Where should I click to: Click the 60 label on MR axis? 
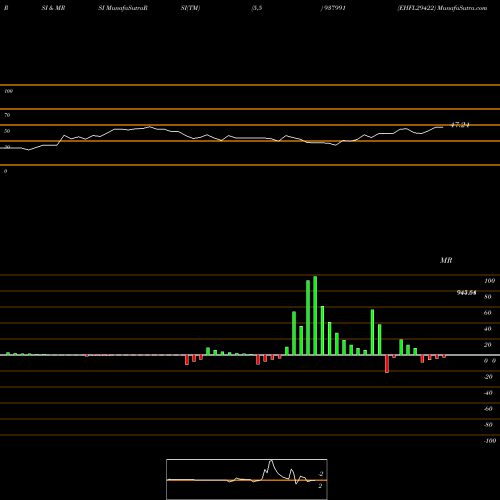488,313
